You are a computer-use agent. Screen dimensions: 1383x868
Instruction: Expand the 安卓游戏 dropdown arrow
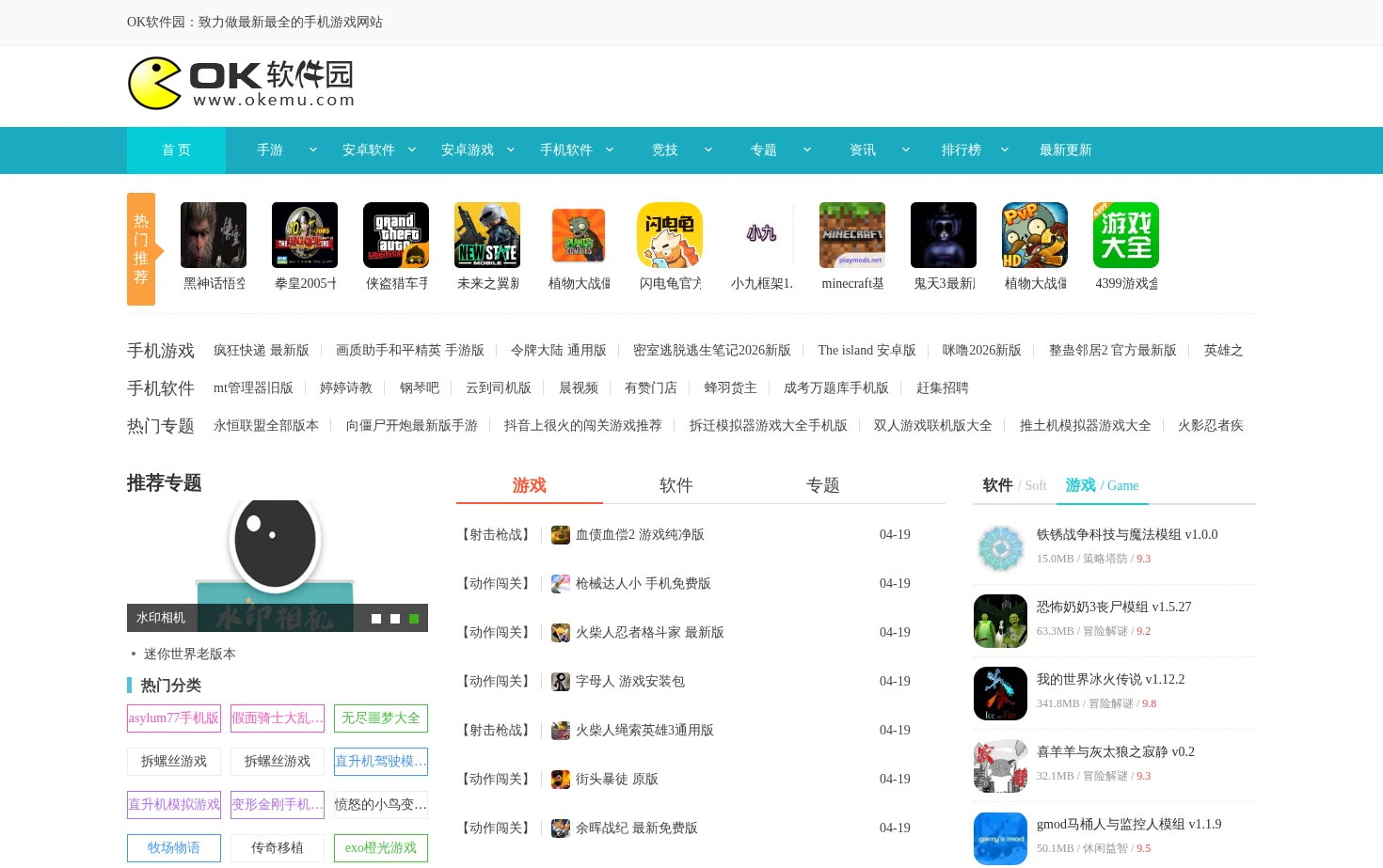(x=511, y=150)
